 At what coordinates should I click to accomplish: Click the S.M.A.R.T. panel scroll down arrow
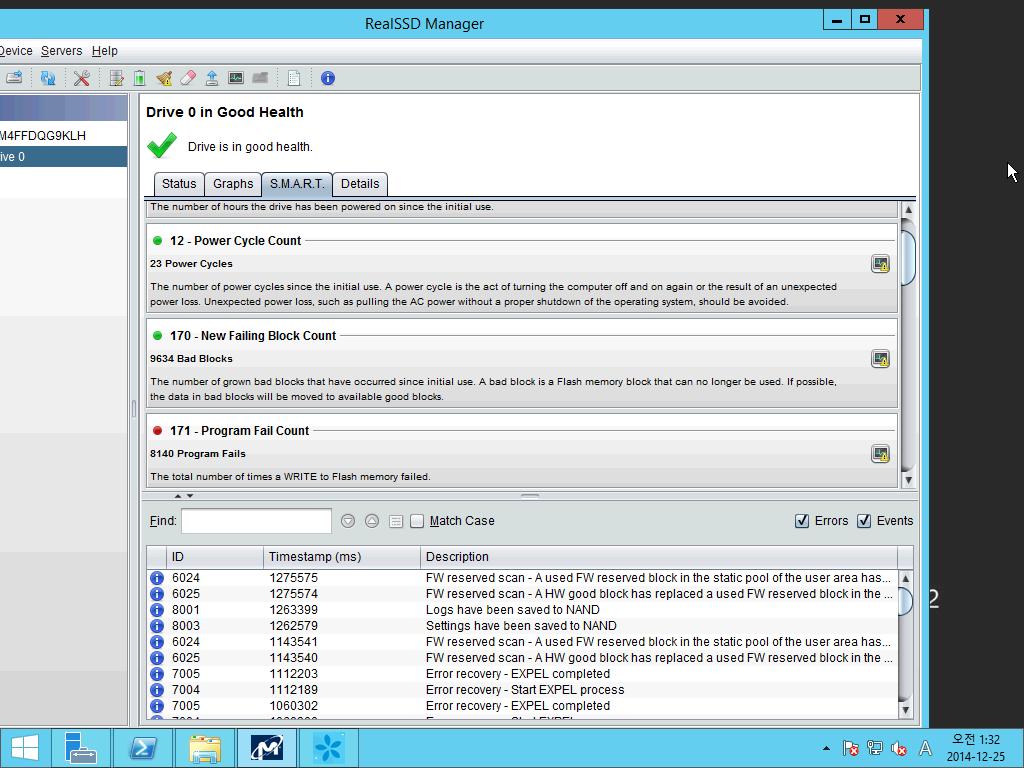[x=908, y=480]
